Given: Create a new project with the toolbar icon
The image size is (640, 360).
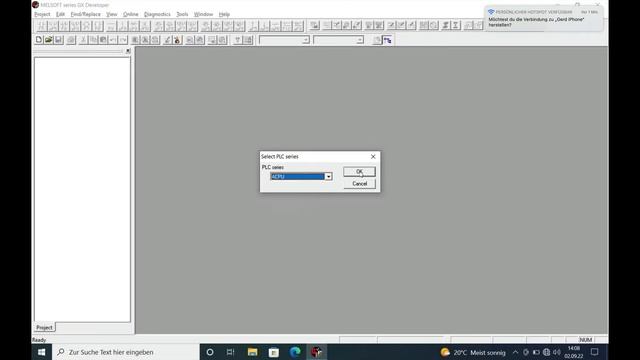Looking at the screenshot, I should click(39, 40).
